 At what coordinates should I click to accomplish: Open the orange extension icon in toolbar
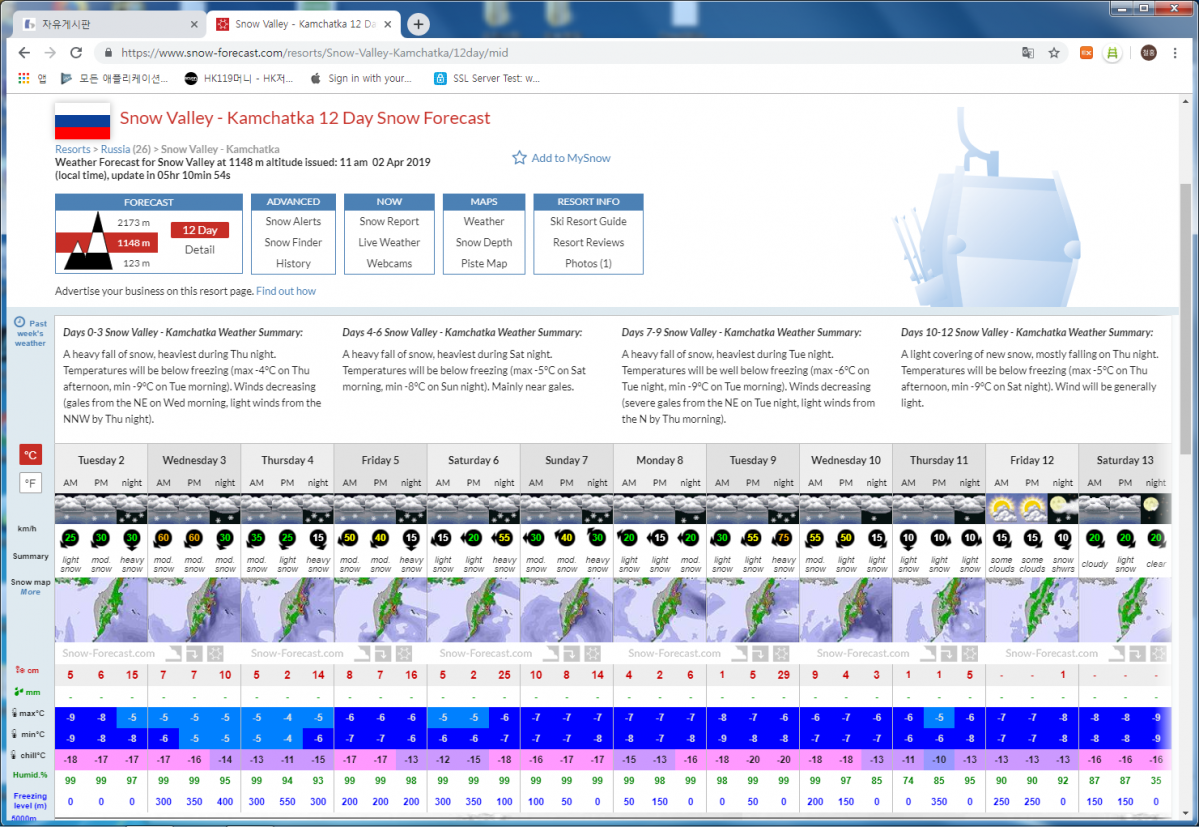tap(1086, 53)
